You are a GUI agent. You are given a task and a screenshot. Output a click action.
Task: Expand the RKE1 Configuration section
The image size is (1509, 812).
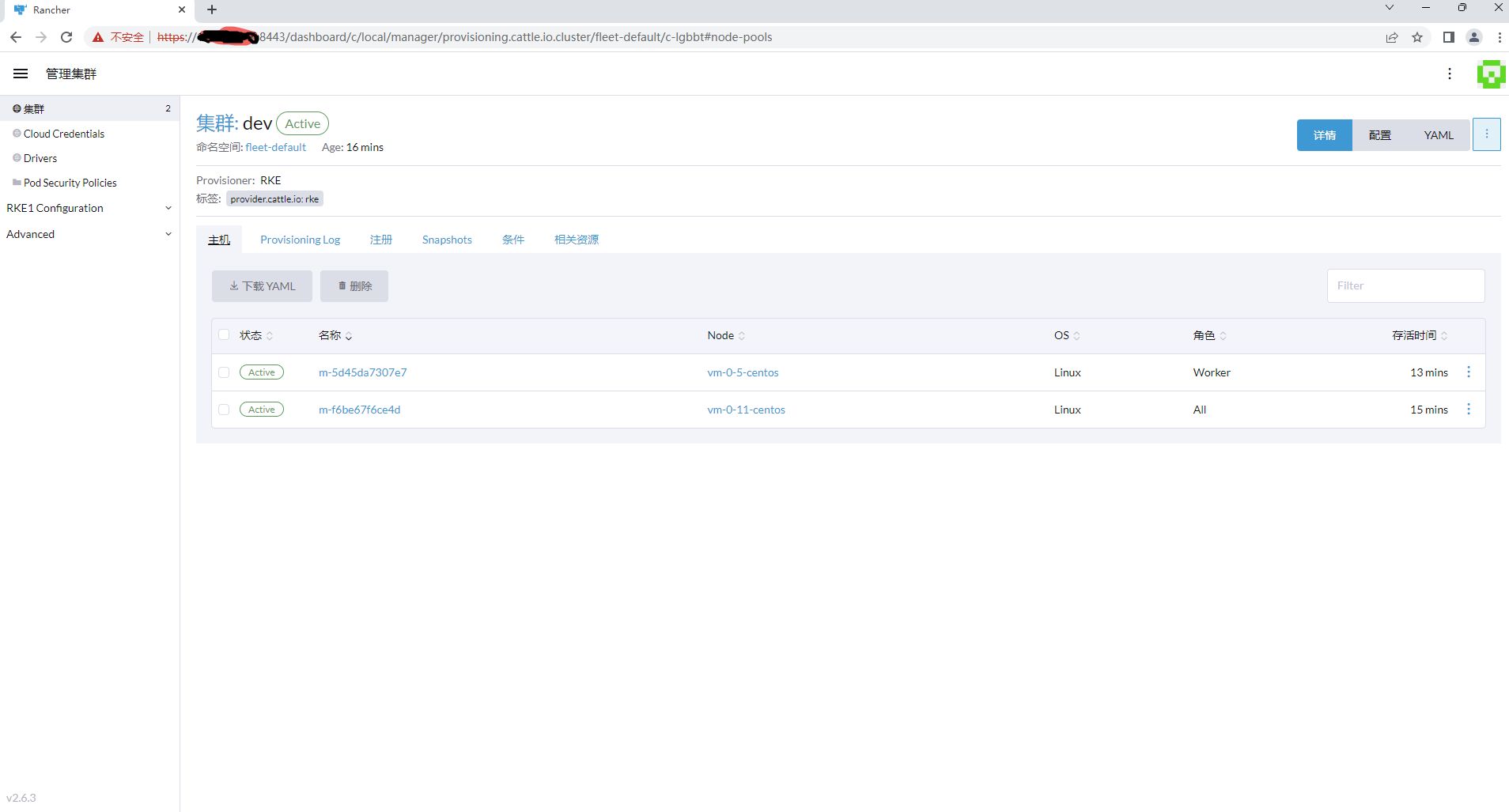pyautogui.click(x=89, y=208)
